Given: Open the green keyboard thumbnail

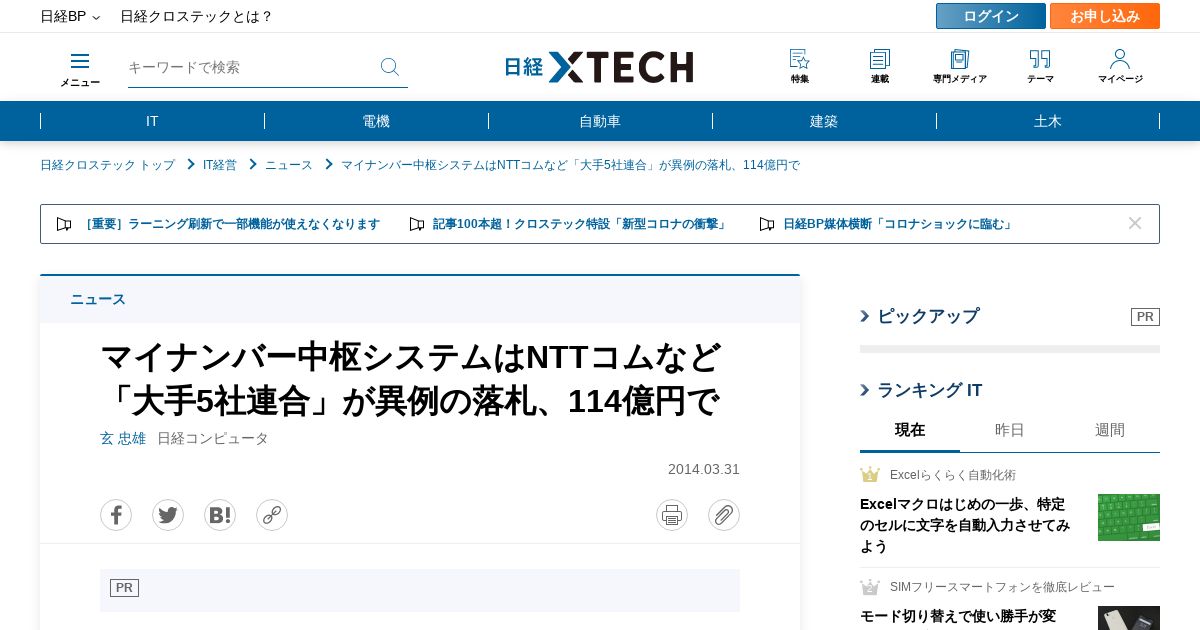Looking at the screenshot, I should click(x=1129, y=517).
